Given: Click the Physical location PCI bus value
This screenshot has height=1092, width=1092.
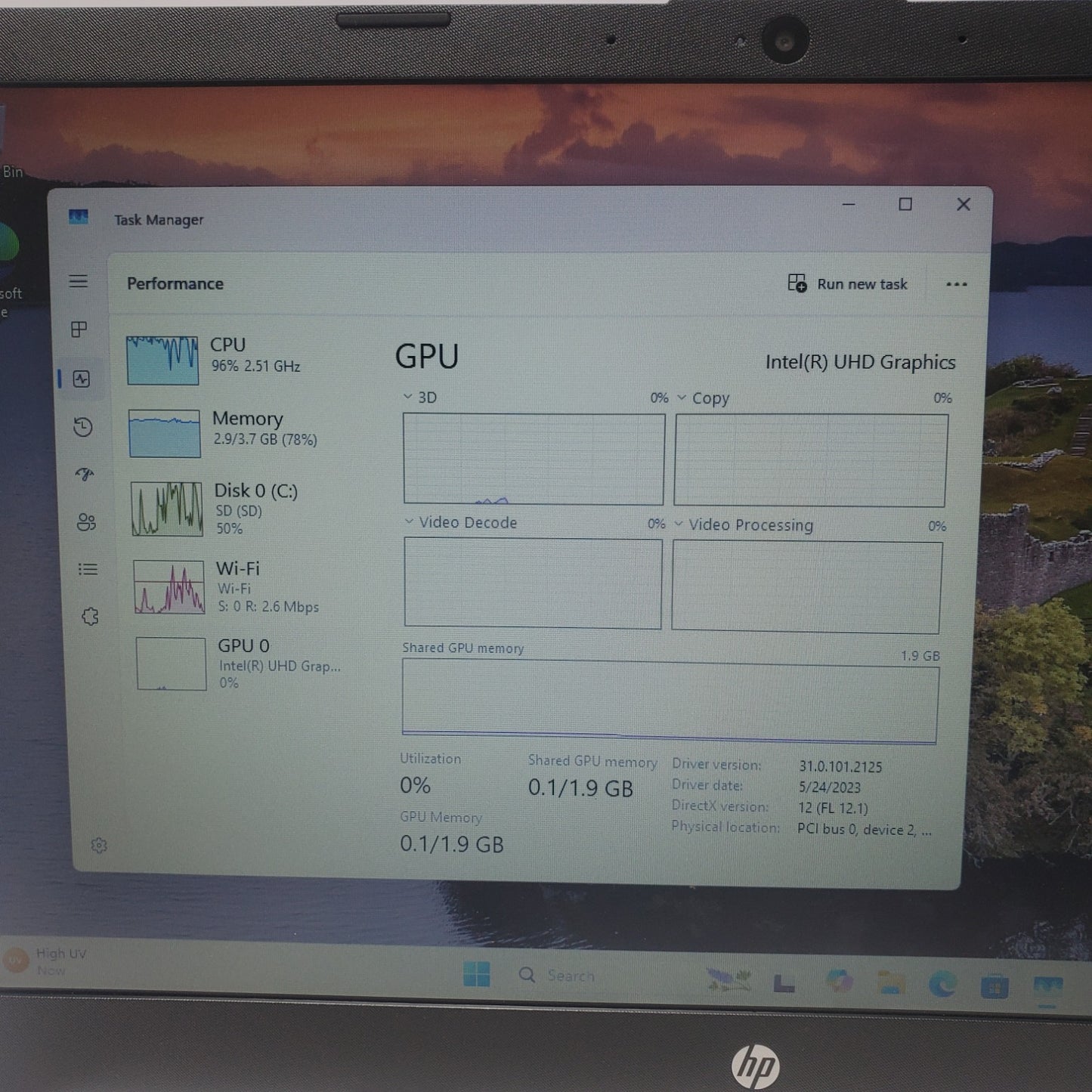Looking at the screenshot, I should [x=865, y=829].
